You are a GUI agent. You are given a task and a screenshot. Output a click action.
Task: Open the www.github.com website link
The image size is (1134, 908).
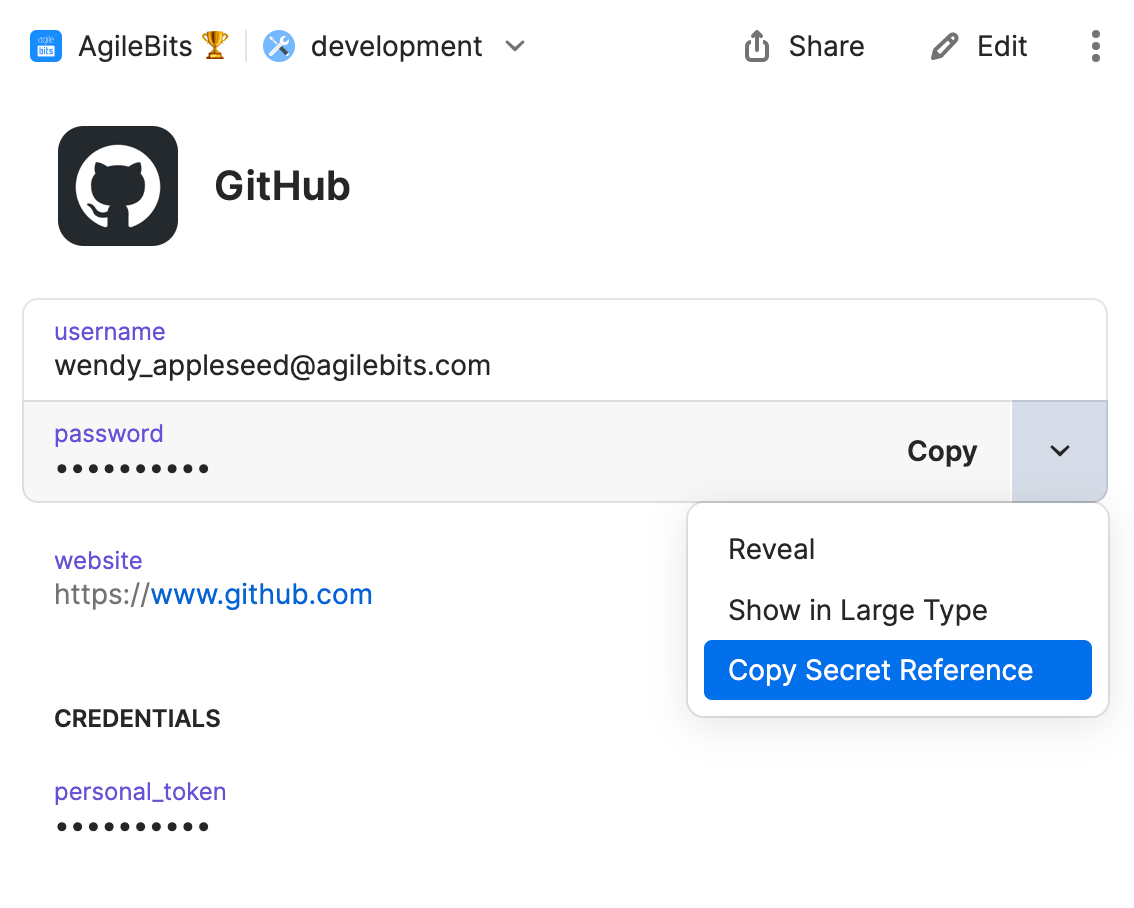click(261, 594)
